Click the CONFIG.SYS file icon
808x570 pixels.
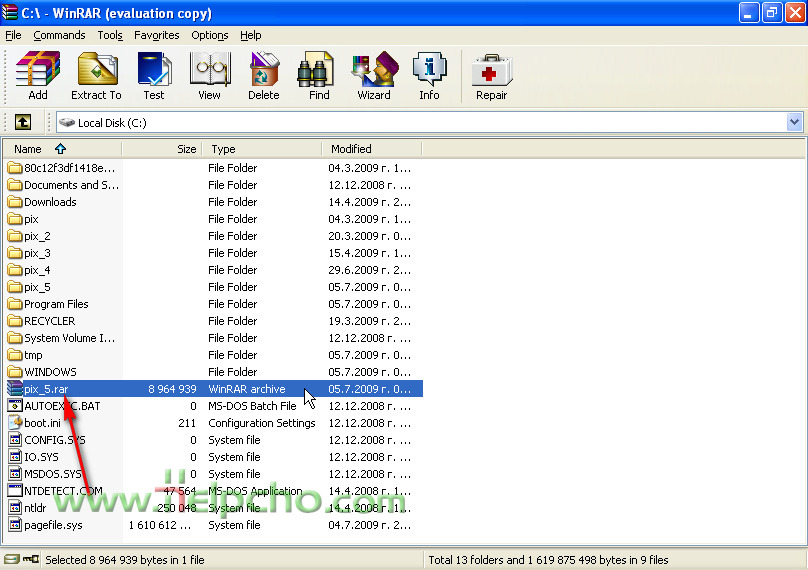click(15, 440)
